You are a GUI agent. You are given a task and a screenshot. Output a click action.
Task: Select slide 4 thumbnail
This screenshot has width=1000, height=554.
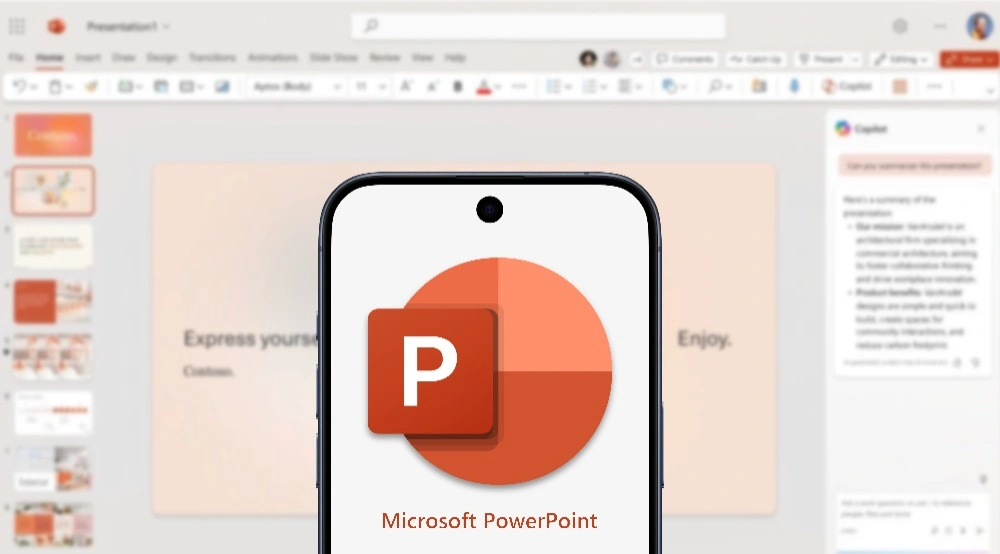pyautogui.click(x=53, y=302)
